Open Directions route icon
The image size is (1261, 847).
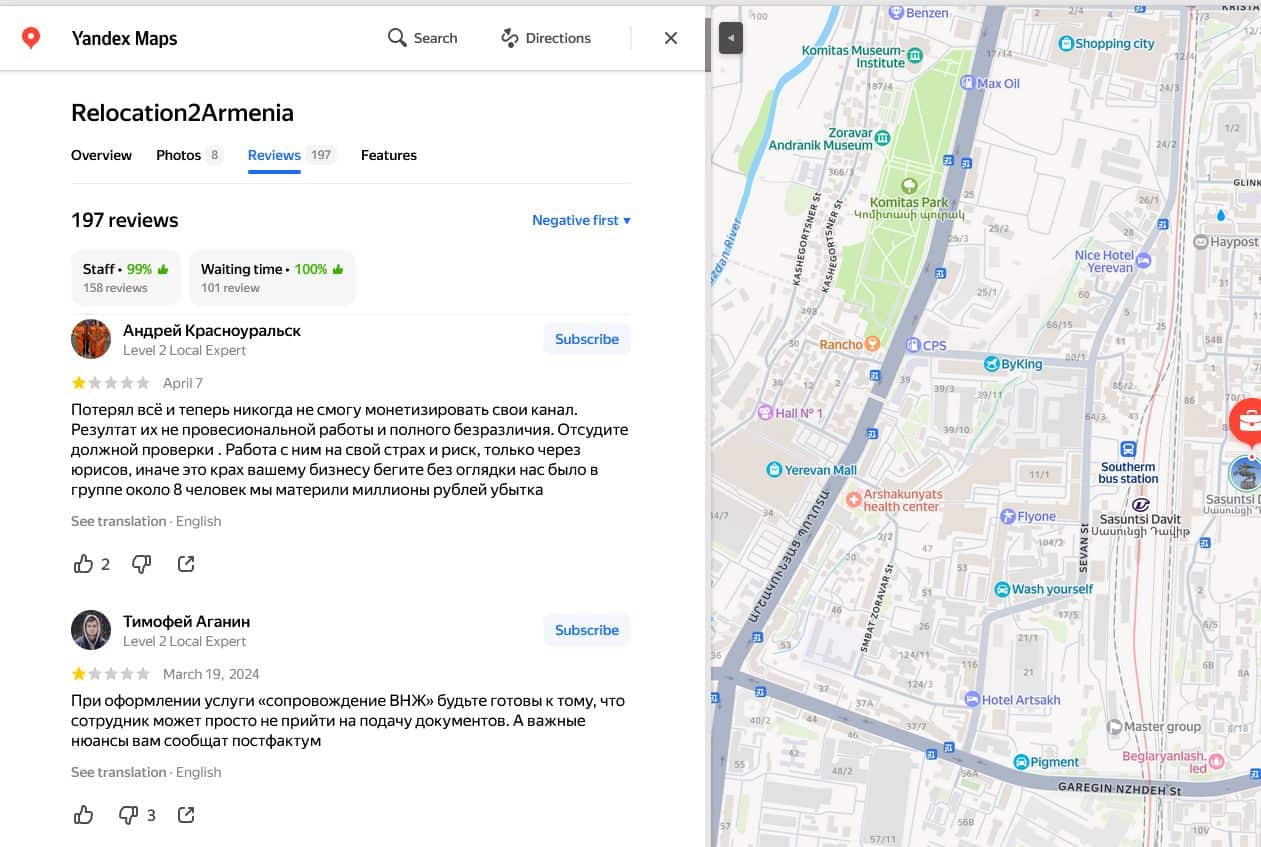click(510, 38)
